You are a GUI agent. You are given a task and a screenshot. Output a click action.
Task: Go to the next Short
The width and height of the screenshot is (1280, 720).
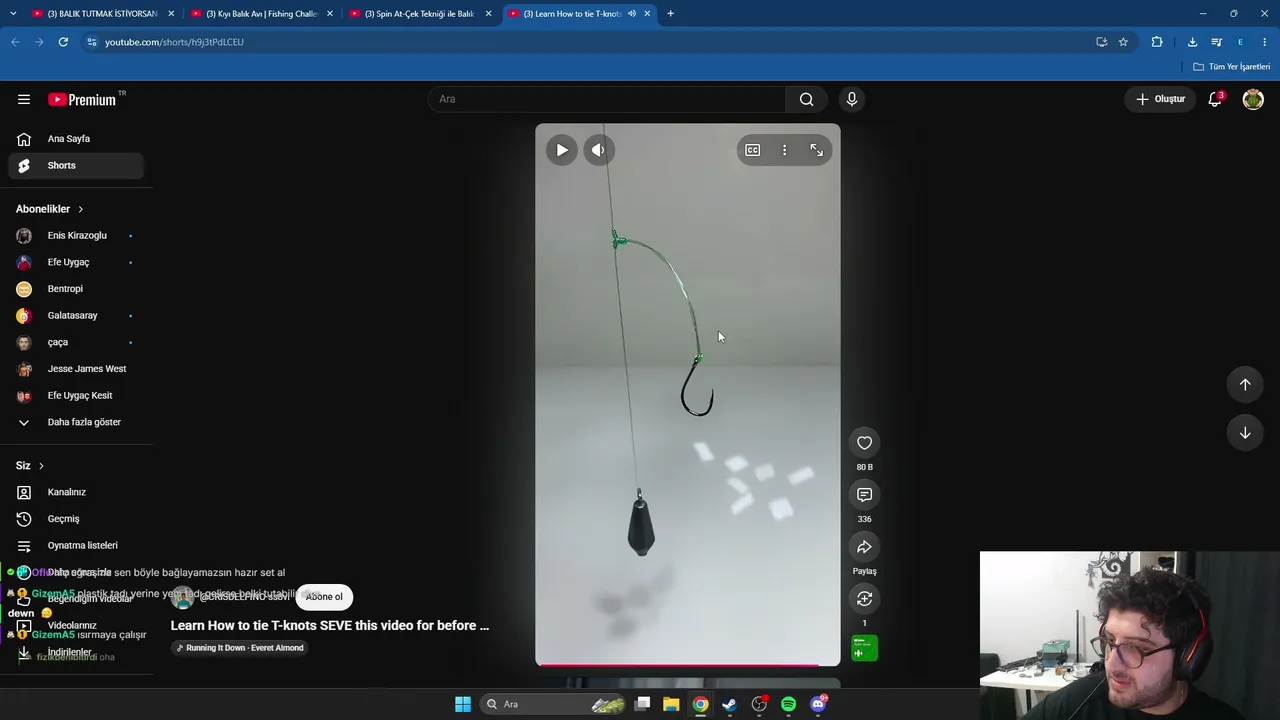[x=1245, y=433]
